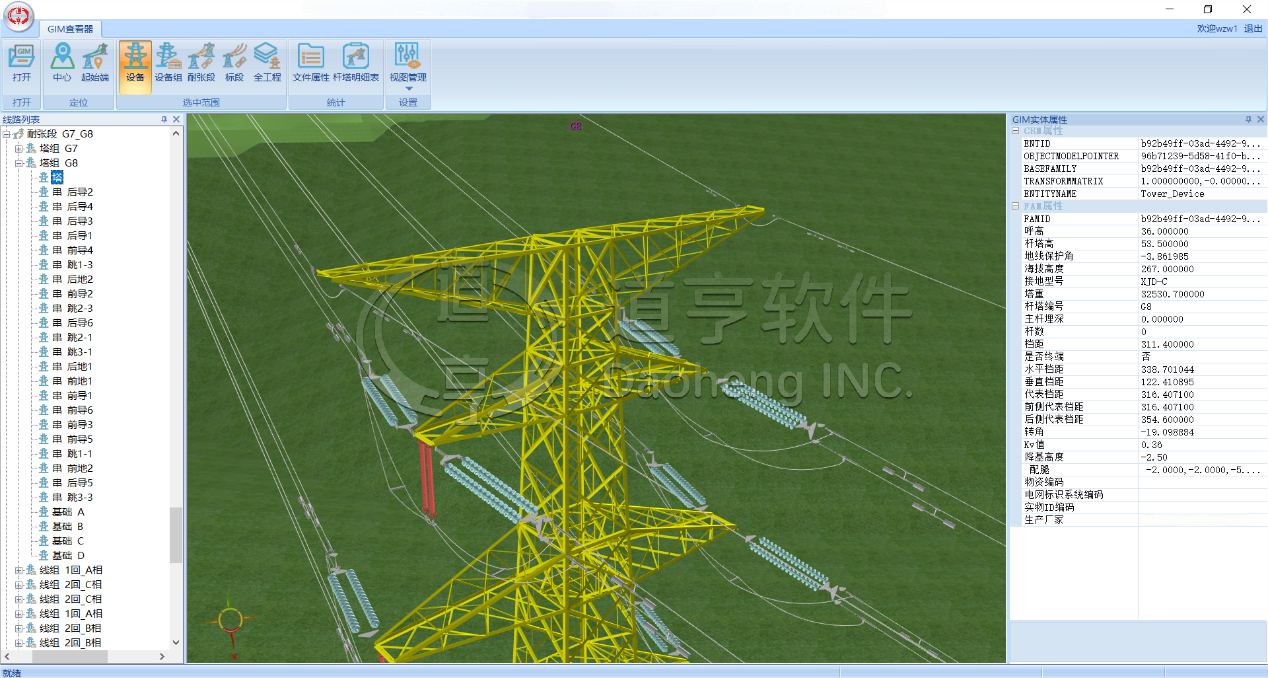
Task: Select tree item 基础 C
Action: (x=68, y=541)
